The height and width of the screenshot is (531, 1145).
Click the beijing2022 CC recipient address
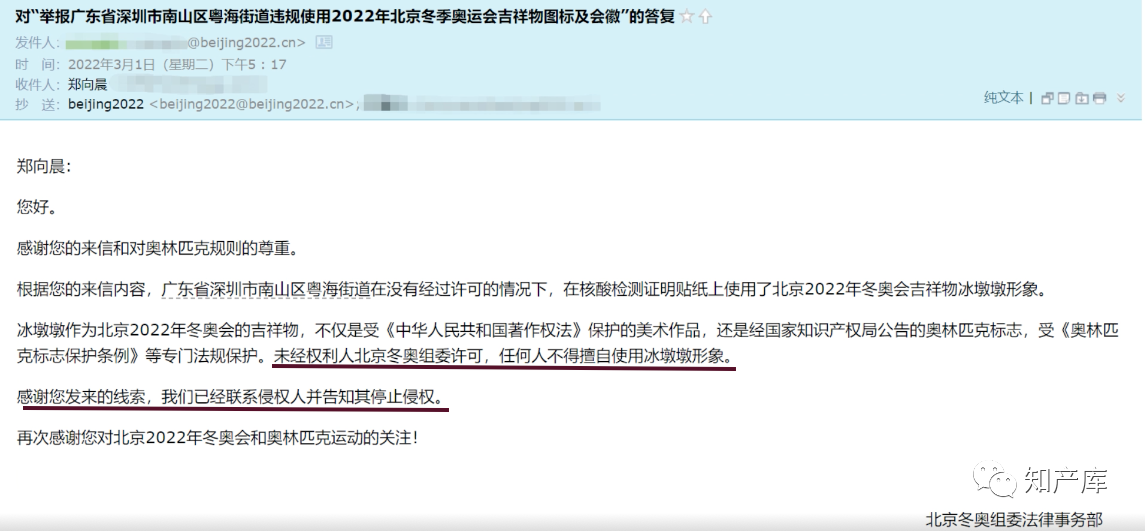click(212, 104)
